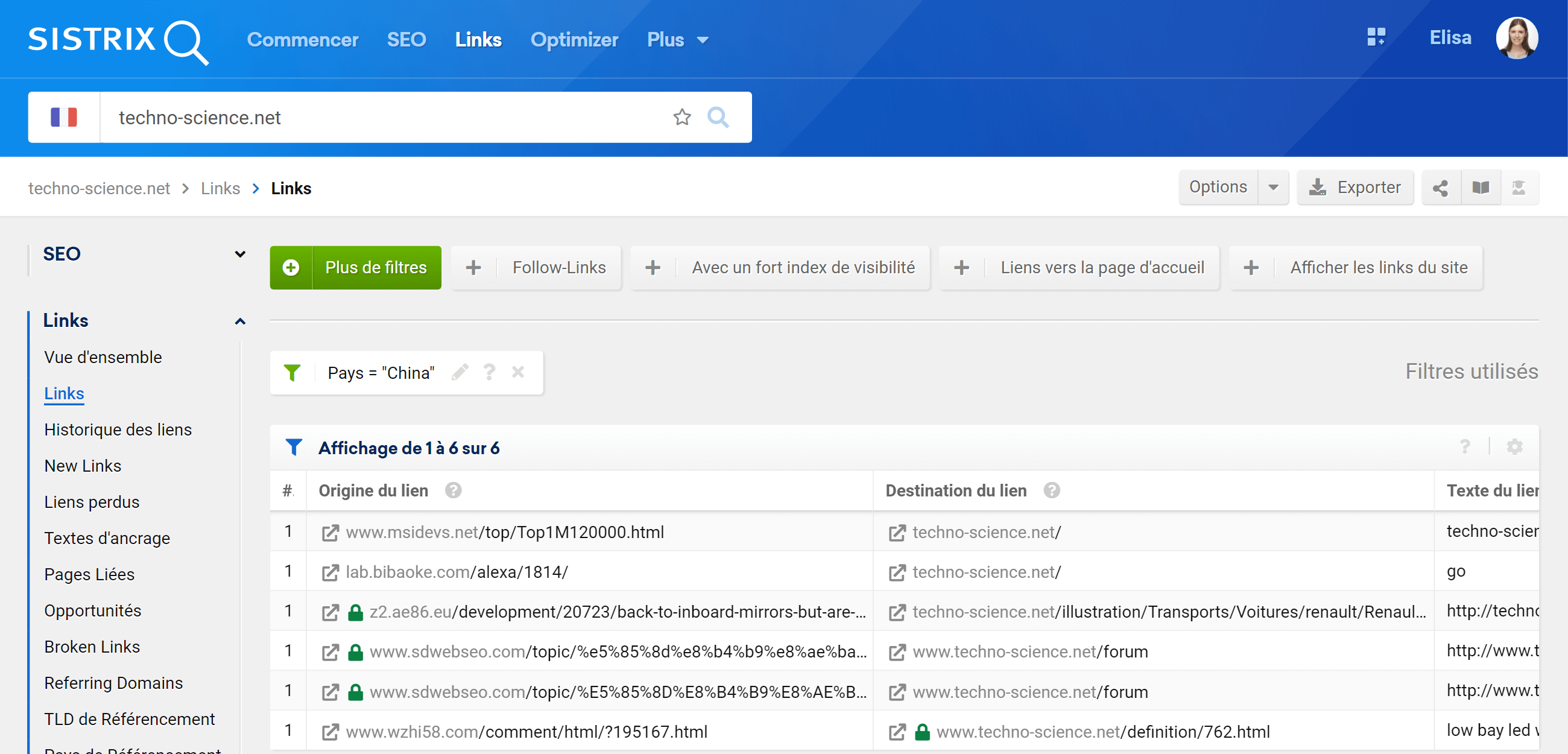Viewport: 1568px width, 754px height.
Task: Remove the Pays = China filter
Action: coord(518,372)
